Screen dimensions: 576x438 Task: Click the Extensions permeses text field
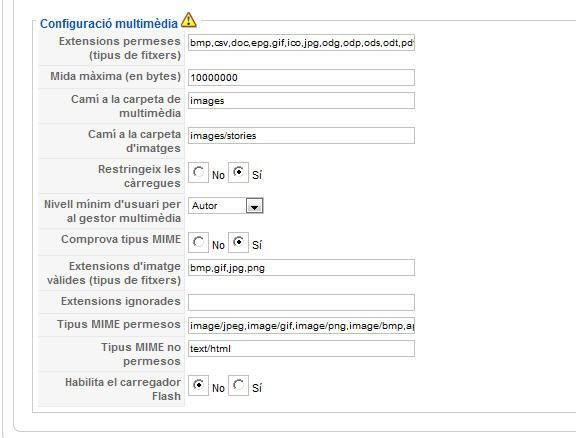(301, 43)
